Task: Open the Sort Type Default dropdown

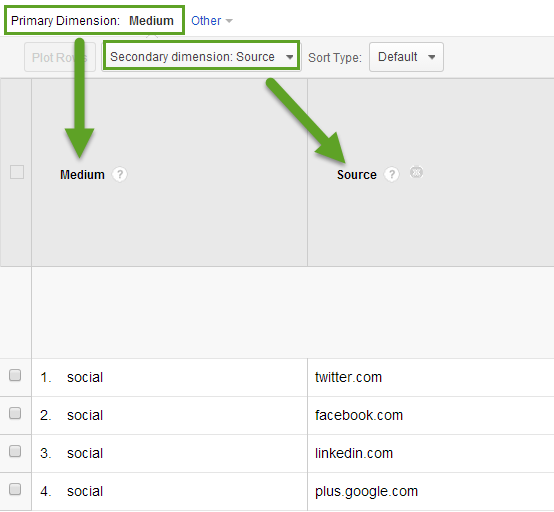Action: tap(406, 57)
